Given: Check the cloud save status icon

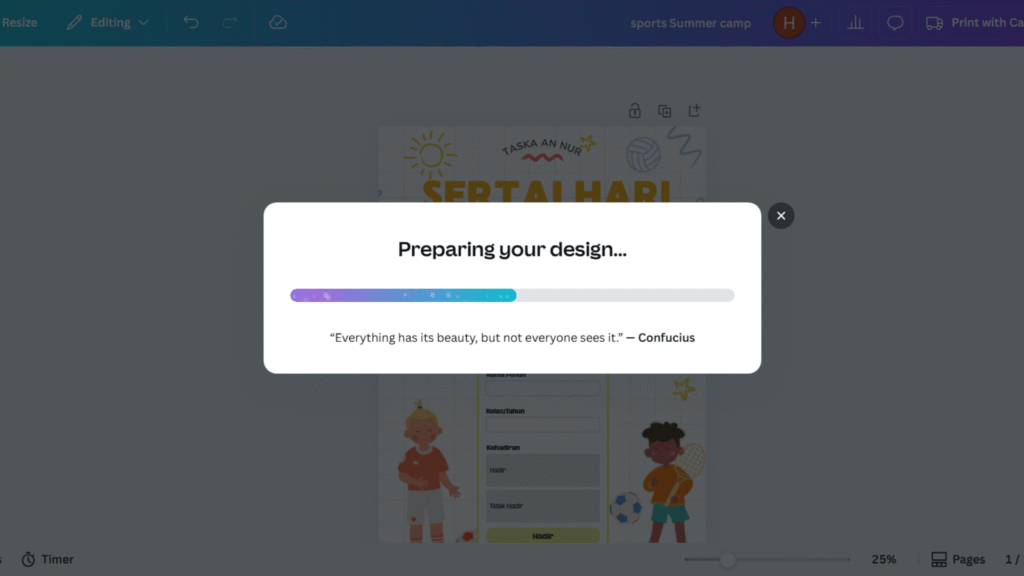Looking at the screenshot, I should [278, 22].
